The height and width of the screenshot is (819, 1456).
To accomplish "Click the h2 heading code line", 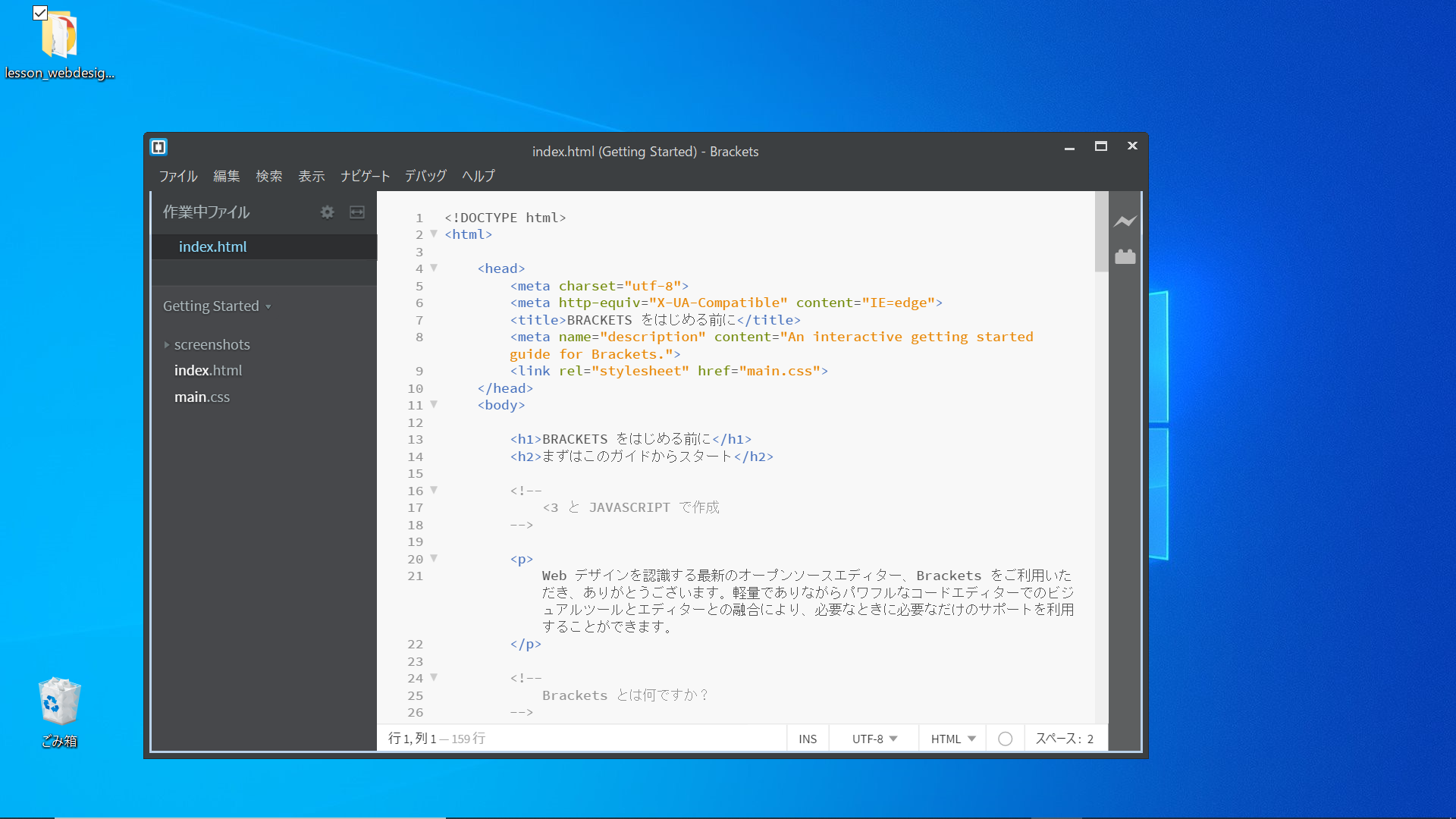I will point(642,457).
